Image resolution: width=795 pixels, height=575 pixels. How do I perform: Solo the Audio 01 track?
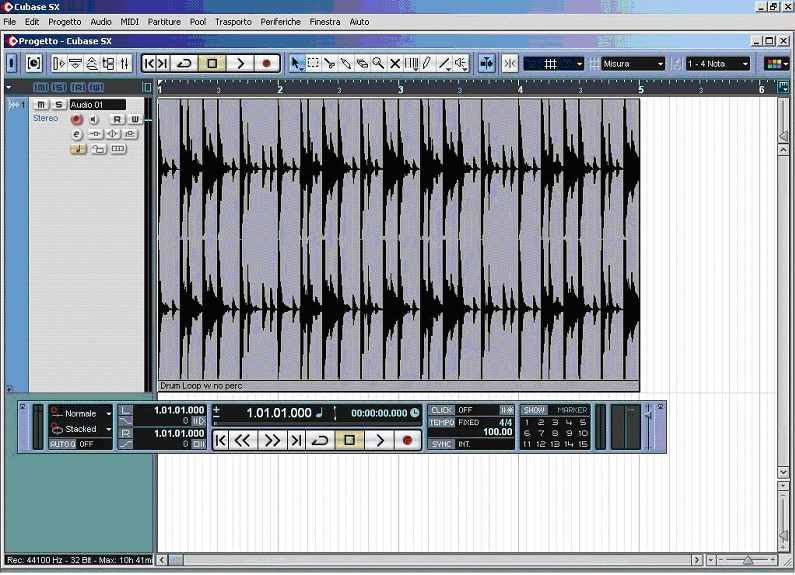[58, 104]
